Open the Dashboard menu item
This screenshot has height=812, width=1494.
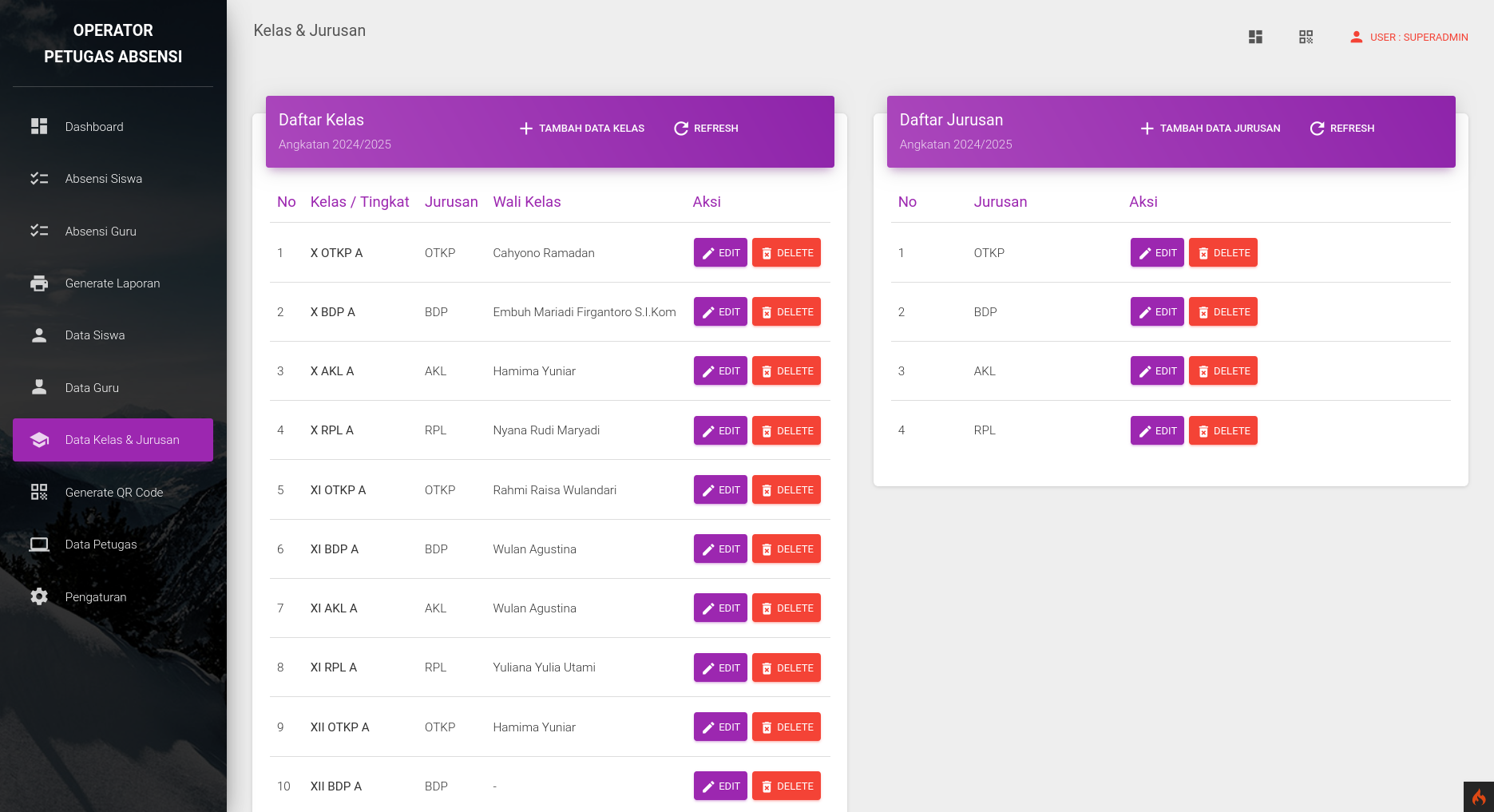[x=94, y=127]
